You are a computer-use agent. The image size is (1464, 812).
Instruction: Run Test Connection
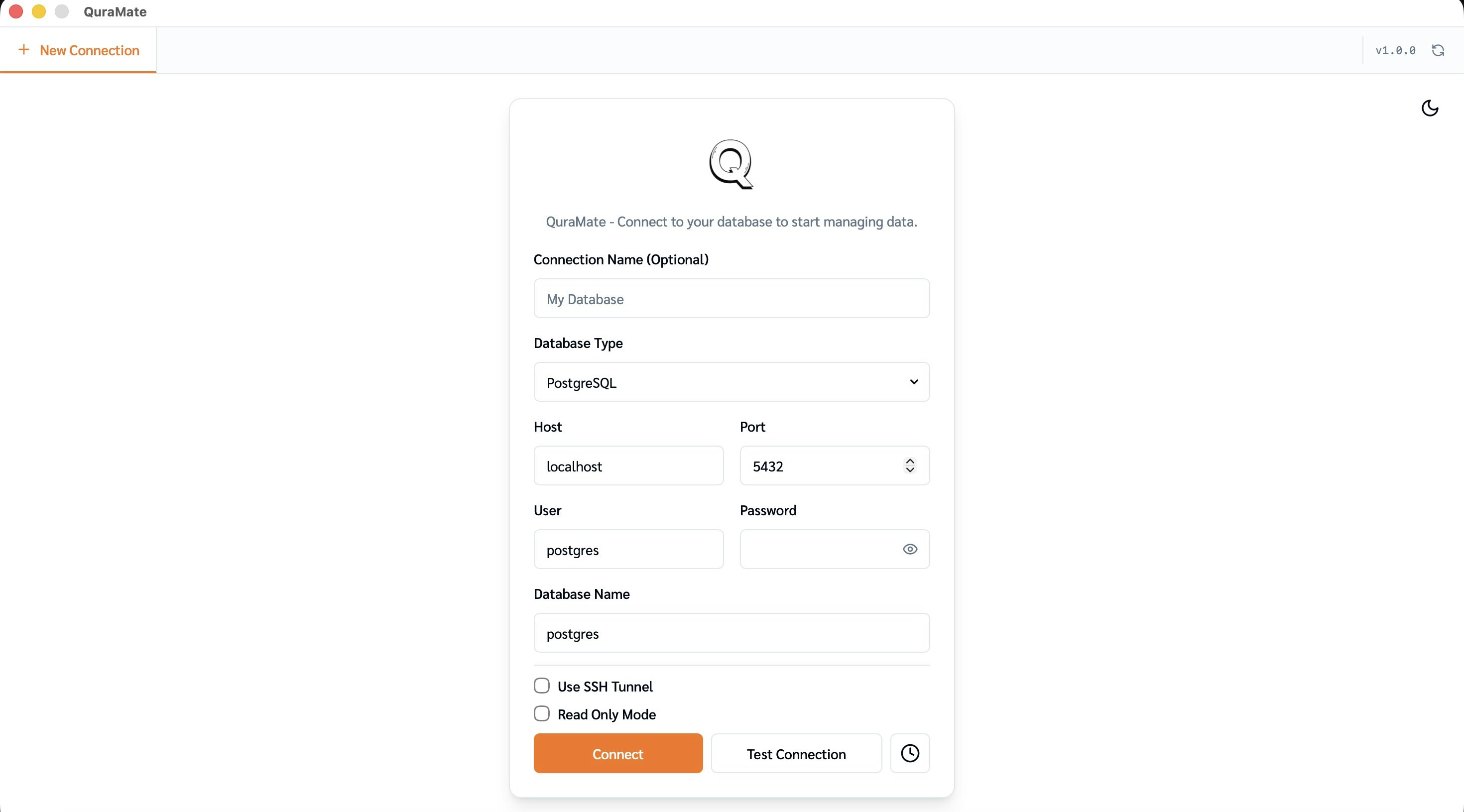click(x=796, y=754)
